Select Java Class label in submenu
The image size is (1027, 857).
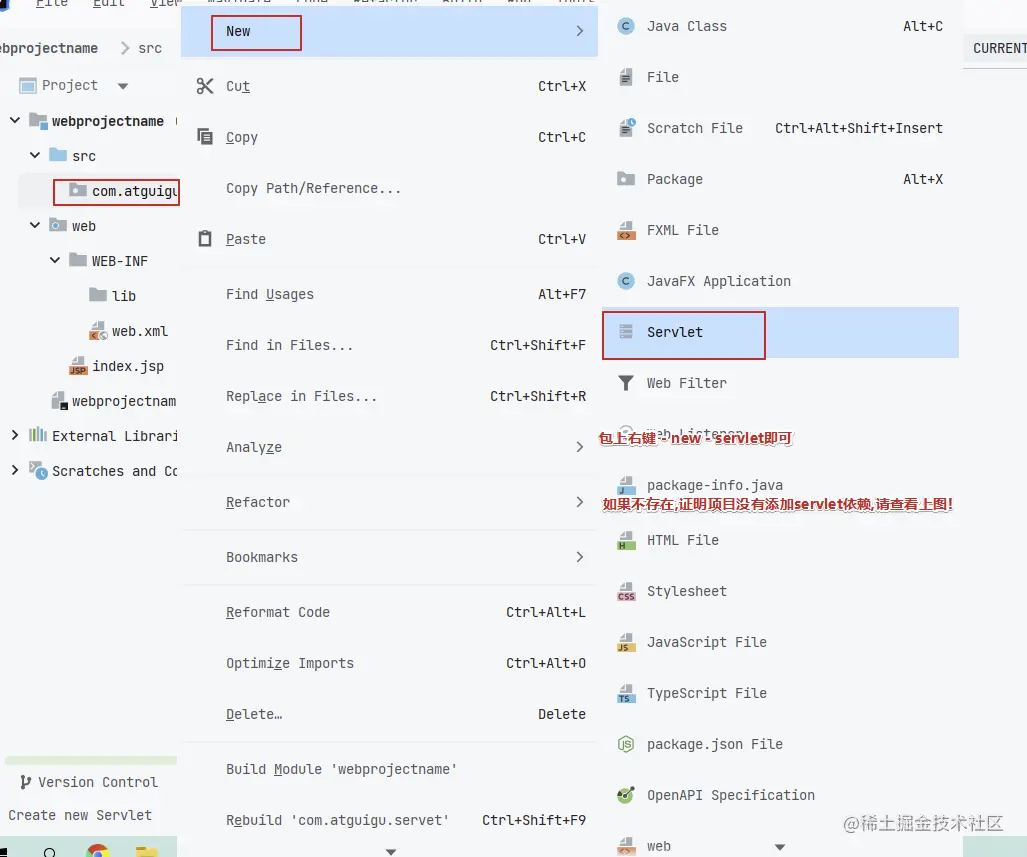pos(686,26)
